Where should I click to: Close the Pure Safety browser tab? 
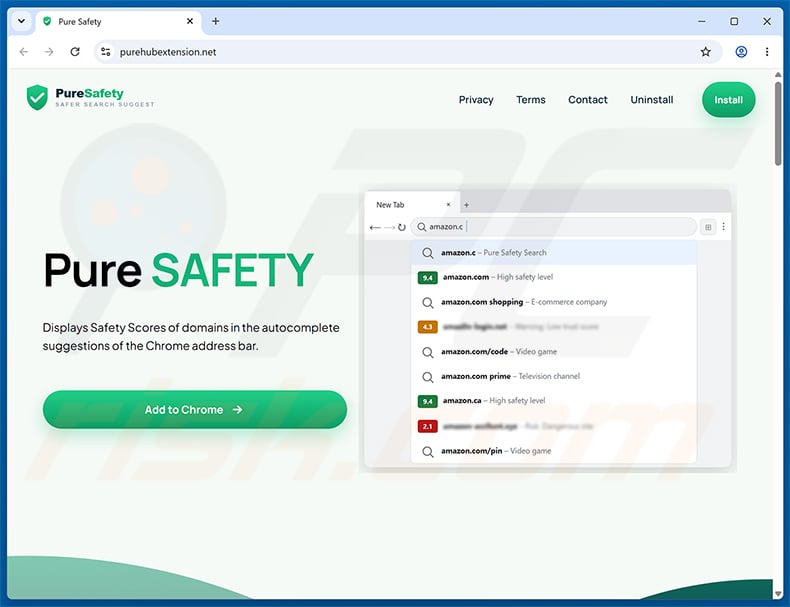tap(189, 21)
